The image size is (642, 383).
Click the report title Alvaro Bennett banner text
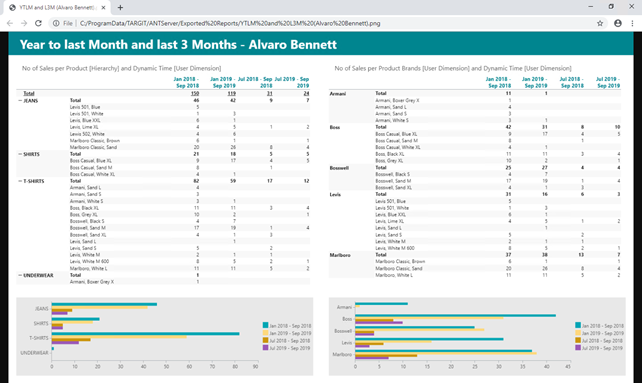click(178, 44)
